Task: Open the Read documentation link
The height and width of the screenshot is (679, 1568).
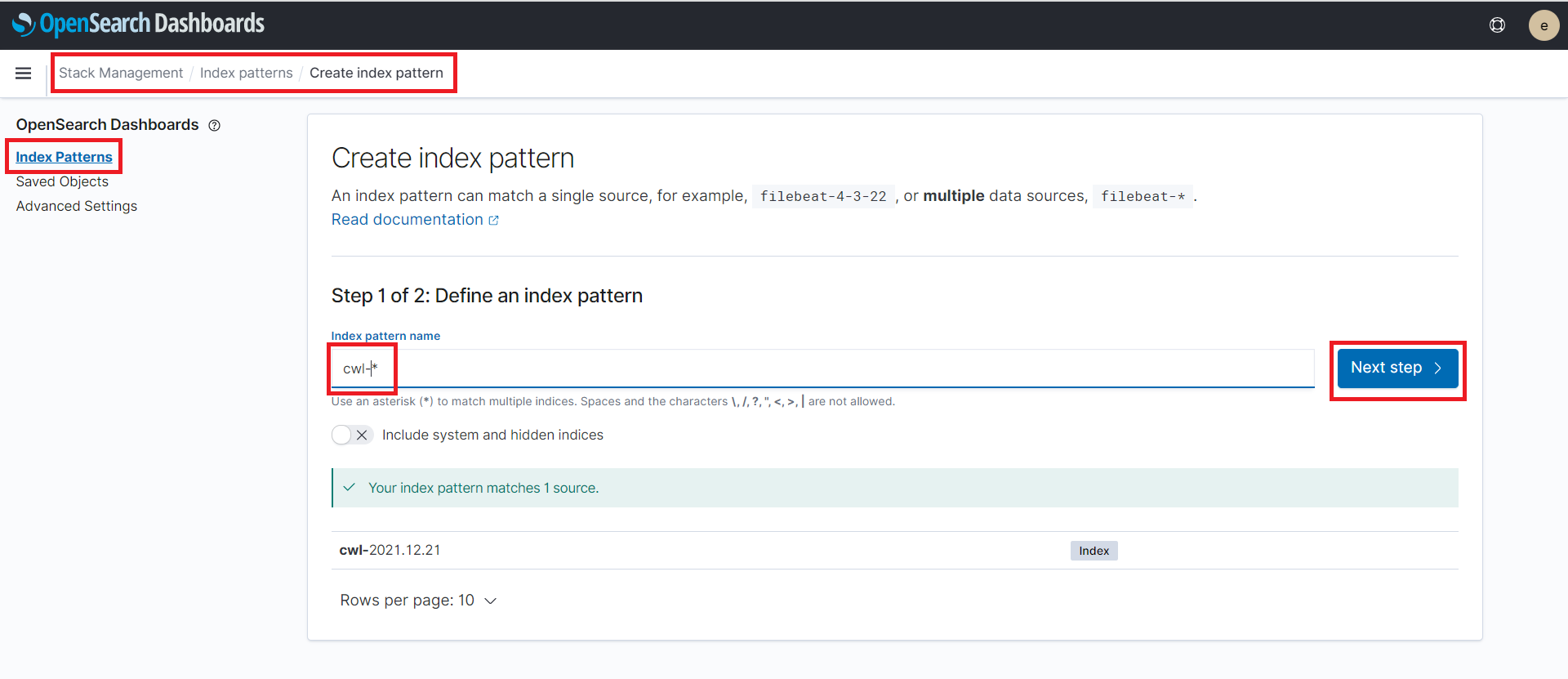Action: point(415,220)
